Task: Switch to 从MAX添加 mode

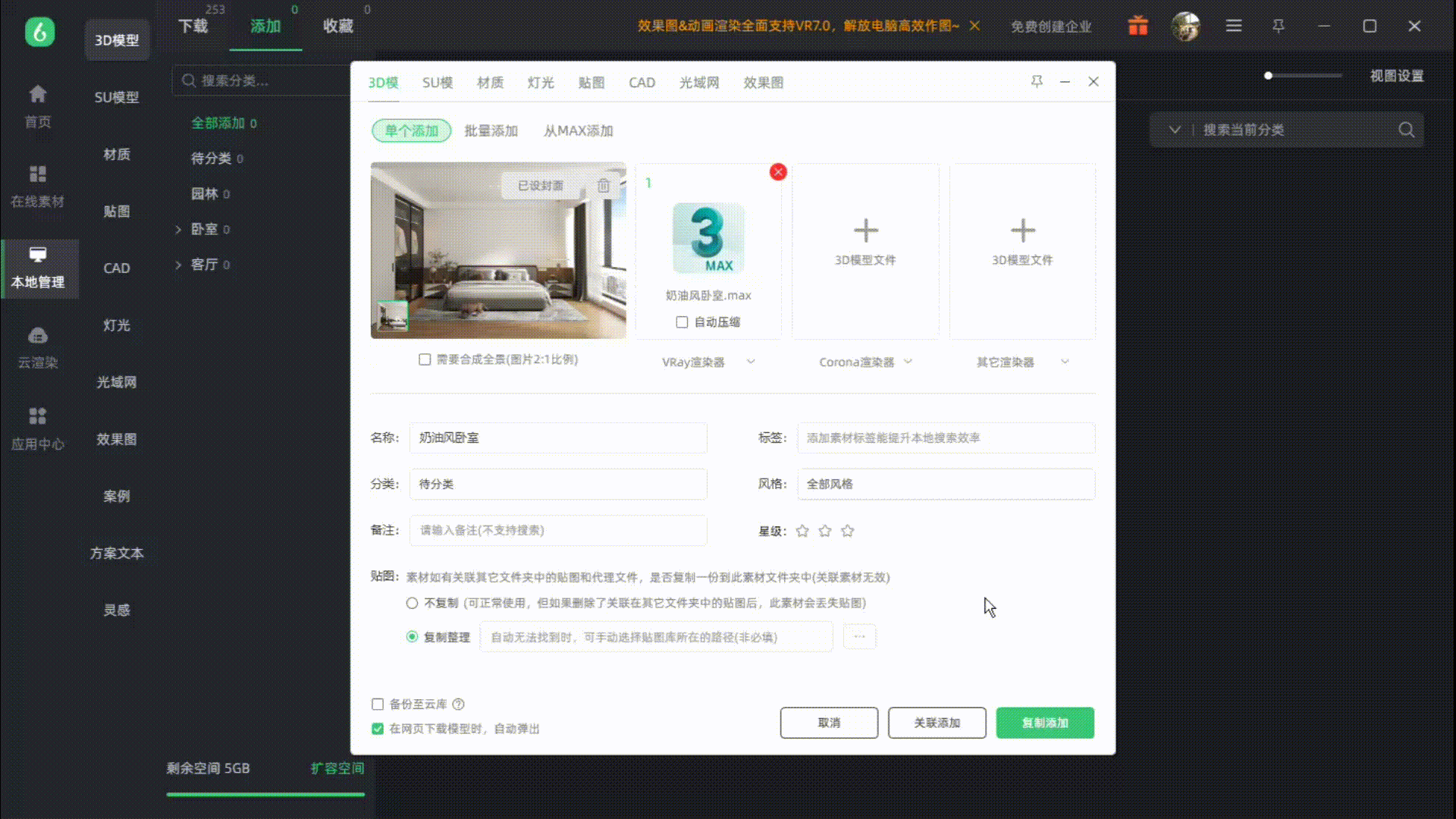Action: click(x=578, y=130)
